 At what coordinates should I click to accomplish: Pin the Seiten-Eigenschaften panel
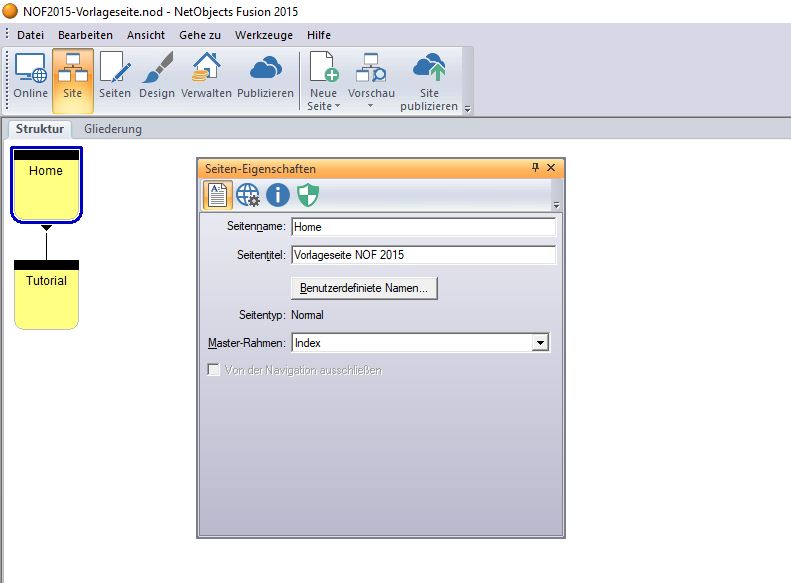535,167
